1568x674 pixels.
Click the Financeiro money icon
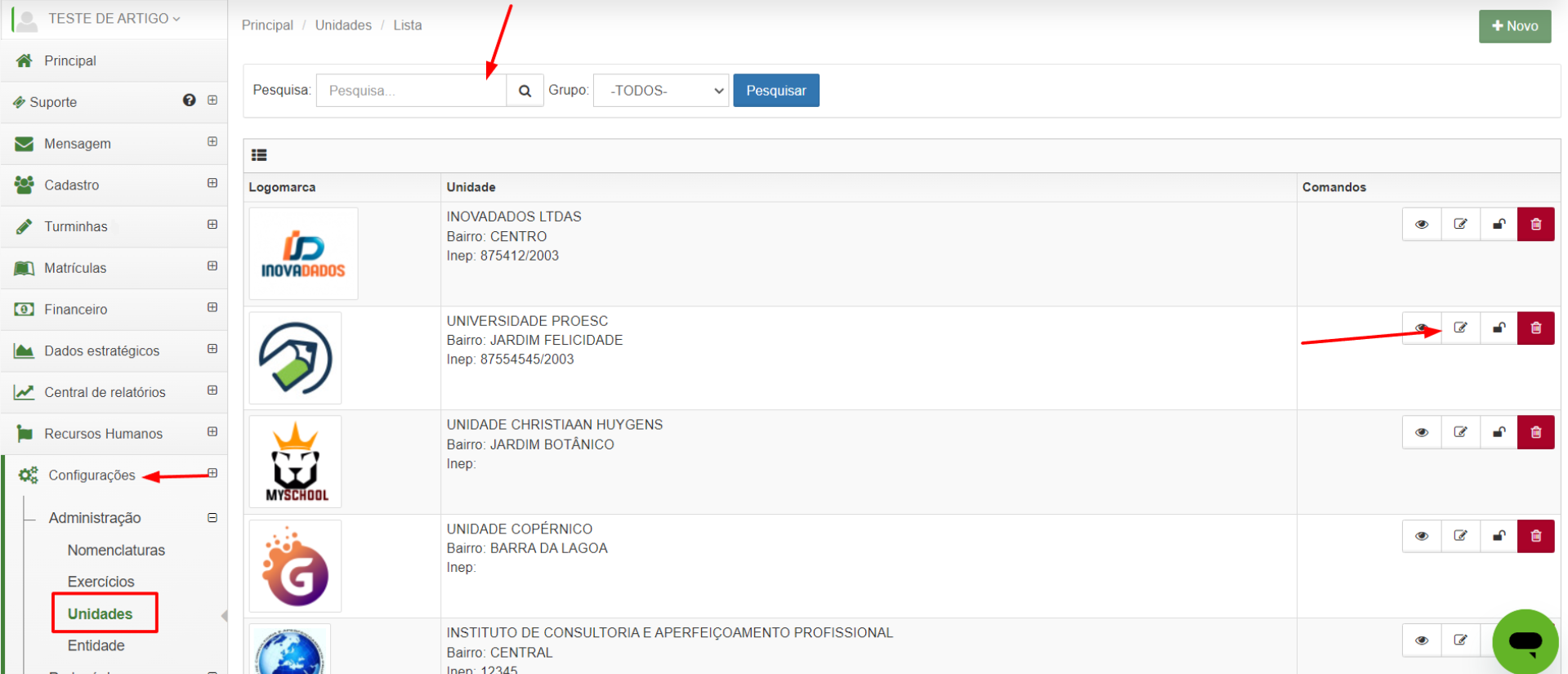tap(25, 310)
